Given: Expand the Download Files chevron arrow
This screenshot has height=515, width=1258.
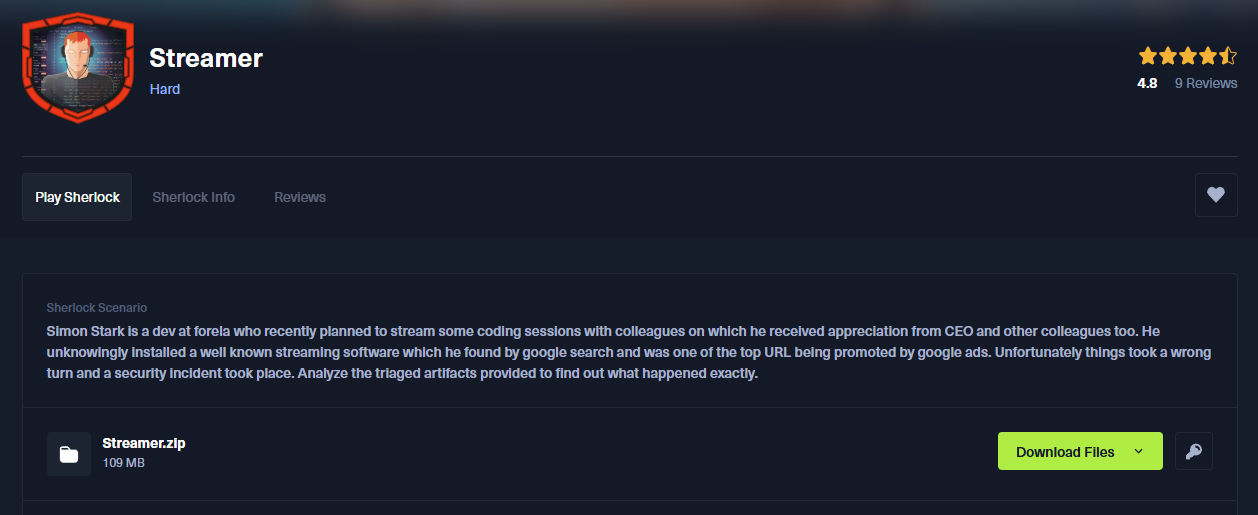Looking at the screenshot, I should point(1139,451).
